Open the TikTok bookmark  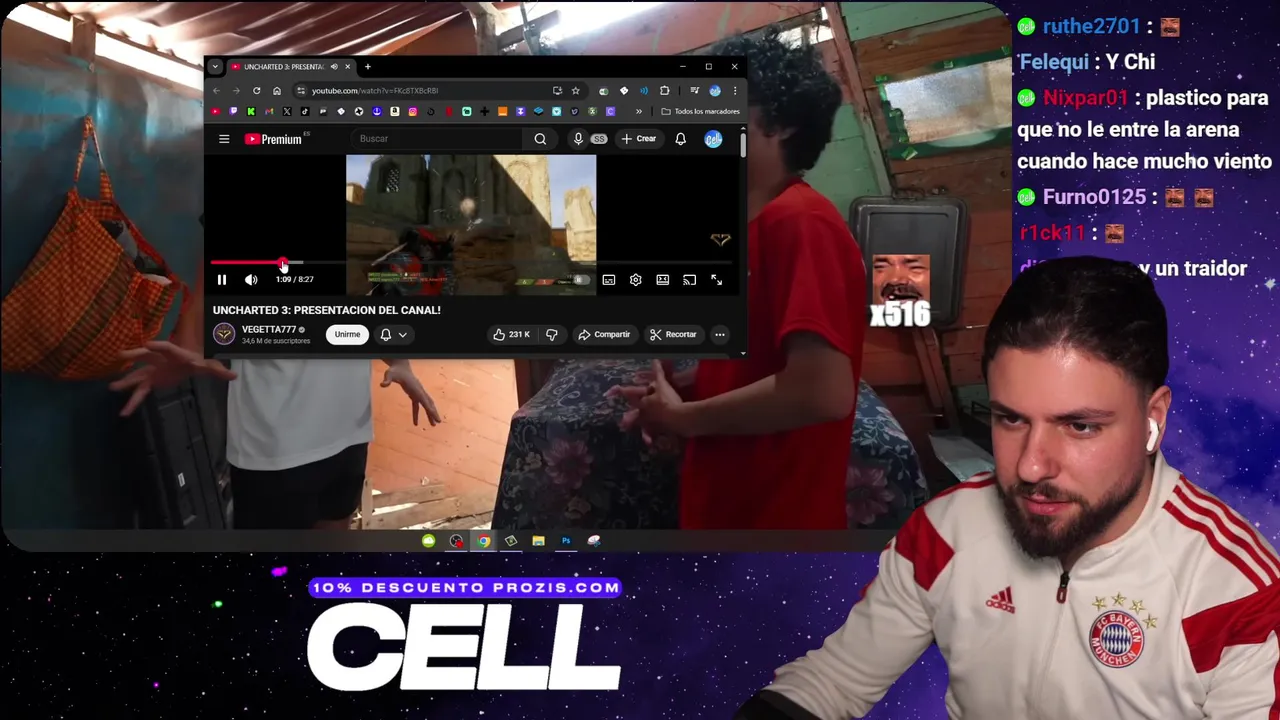(305, 111)
